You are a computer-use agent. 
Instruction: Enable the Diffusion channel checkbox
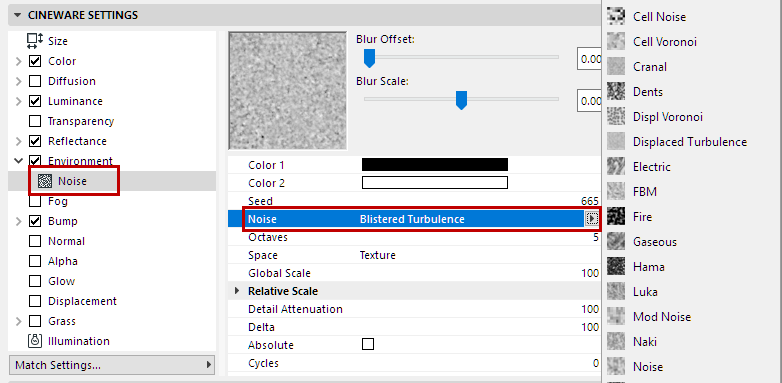point(35,81)
